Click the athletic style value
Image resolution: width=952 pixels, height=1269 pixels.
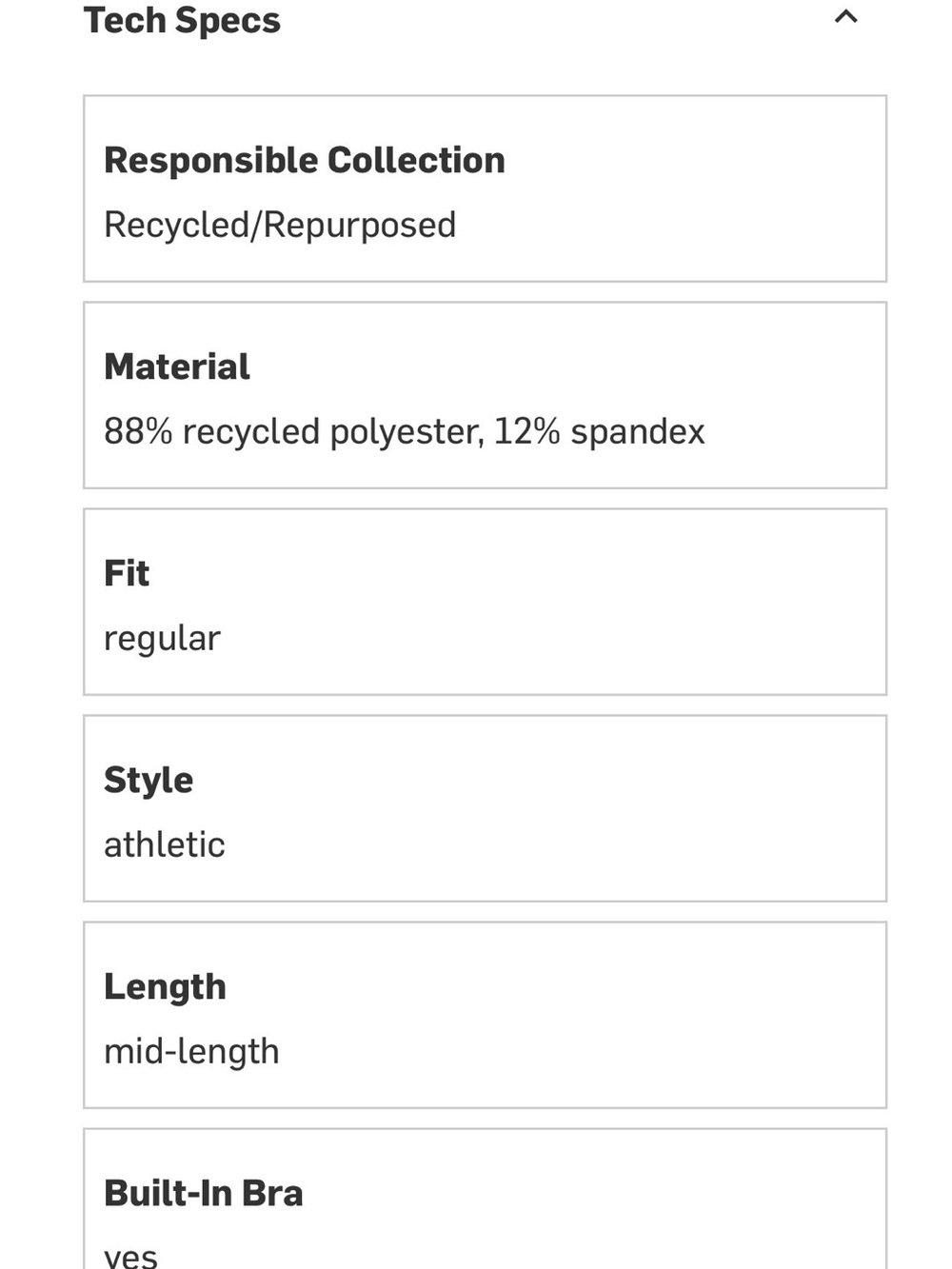point(165,844)
